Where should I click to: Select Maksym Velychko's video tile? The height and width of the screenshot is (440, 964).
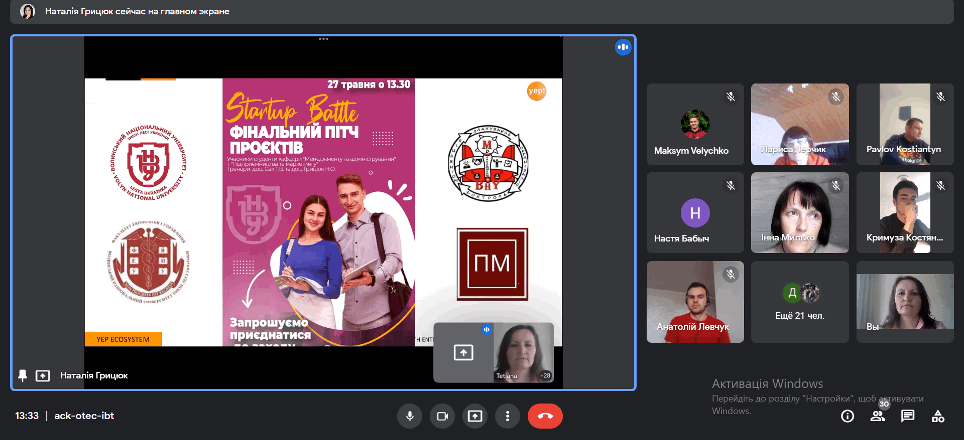point(695,124)
